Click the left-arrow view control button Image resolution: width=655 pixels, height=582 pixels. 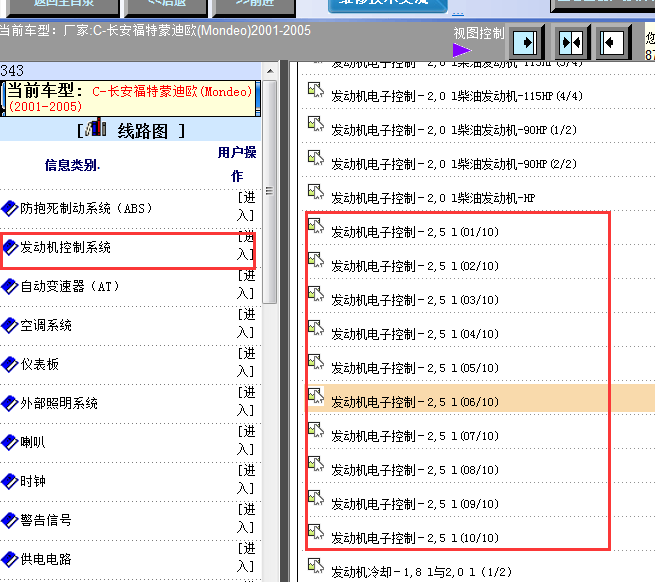pyautogui.click(x=612, y=43)
